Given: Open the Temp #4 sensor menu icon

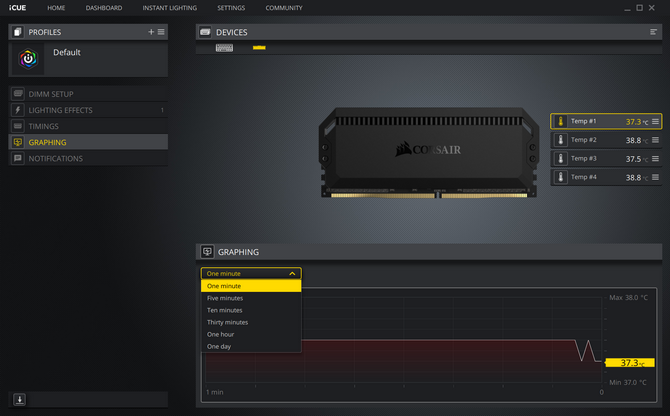Looking at the screenshot, I should pos(655,177).
